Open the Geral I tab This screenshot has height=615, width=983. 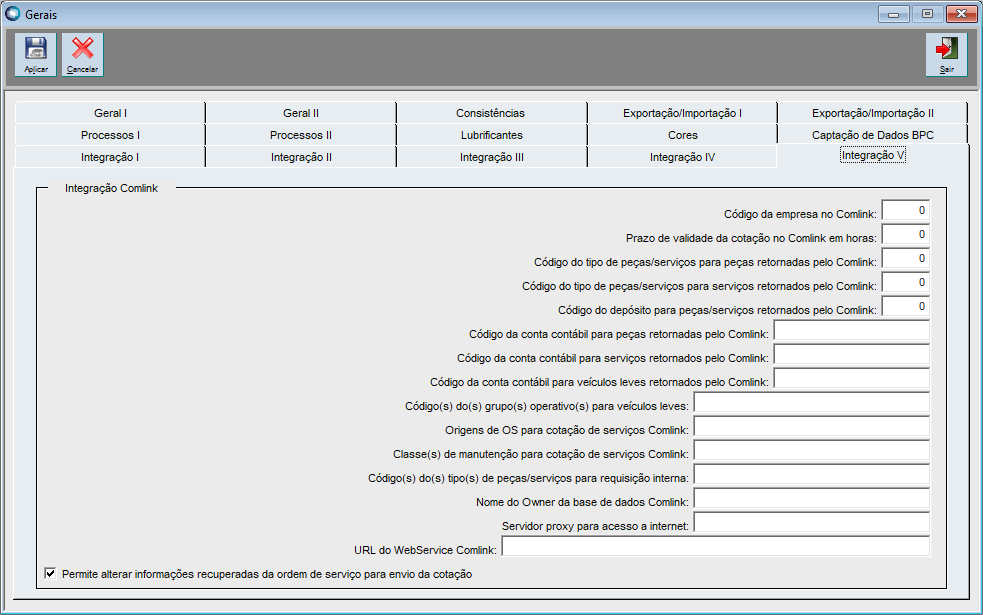tap(110, 113)
